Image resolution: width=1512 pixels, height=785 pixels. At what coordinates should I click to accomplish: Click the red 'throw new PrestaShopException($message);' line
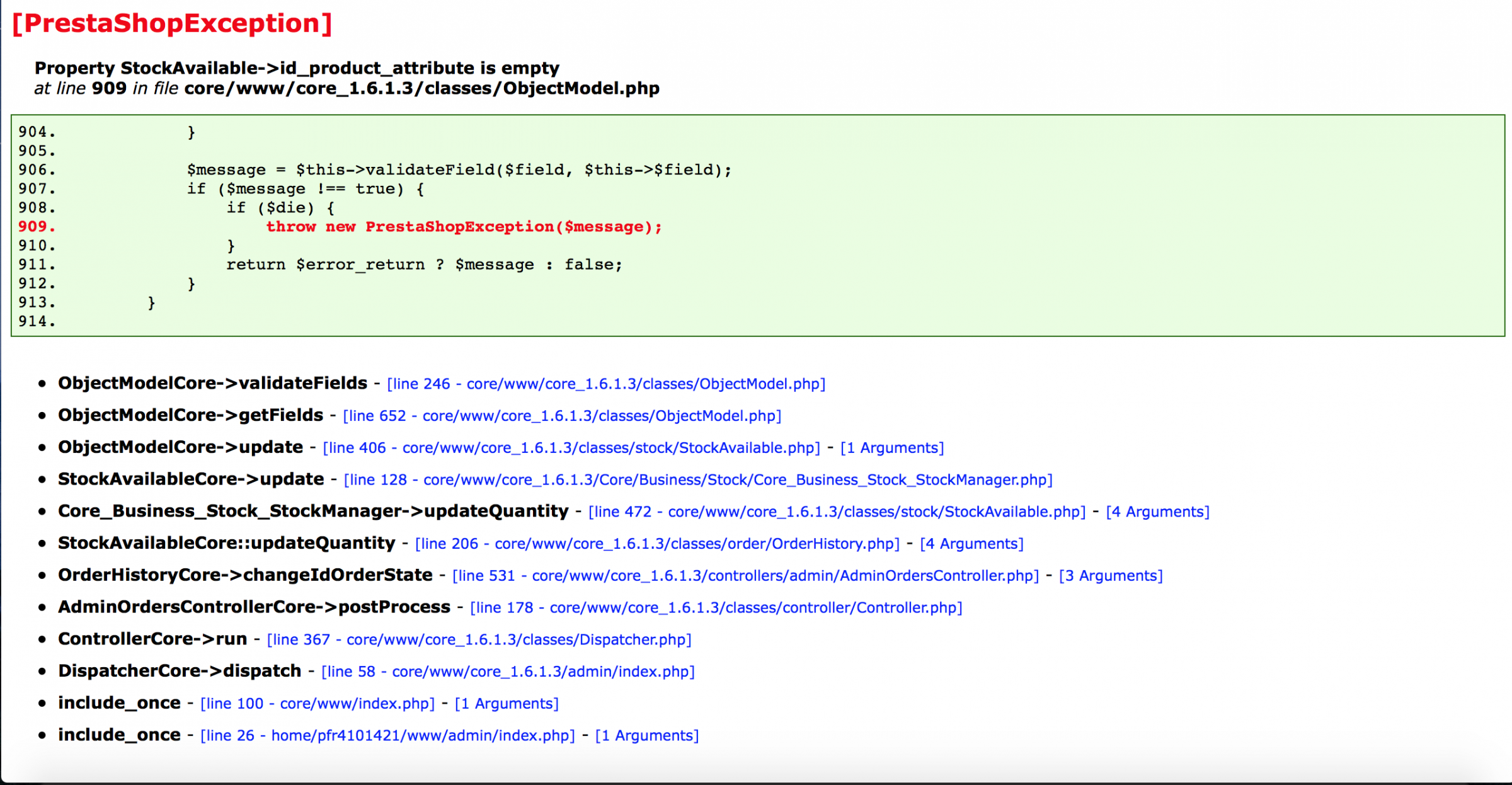[464, 227]
